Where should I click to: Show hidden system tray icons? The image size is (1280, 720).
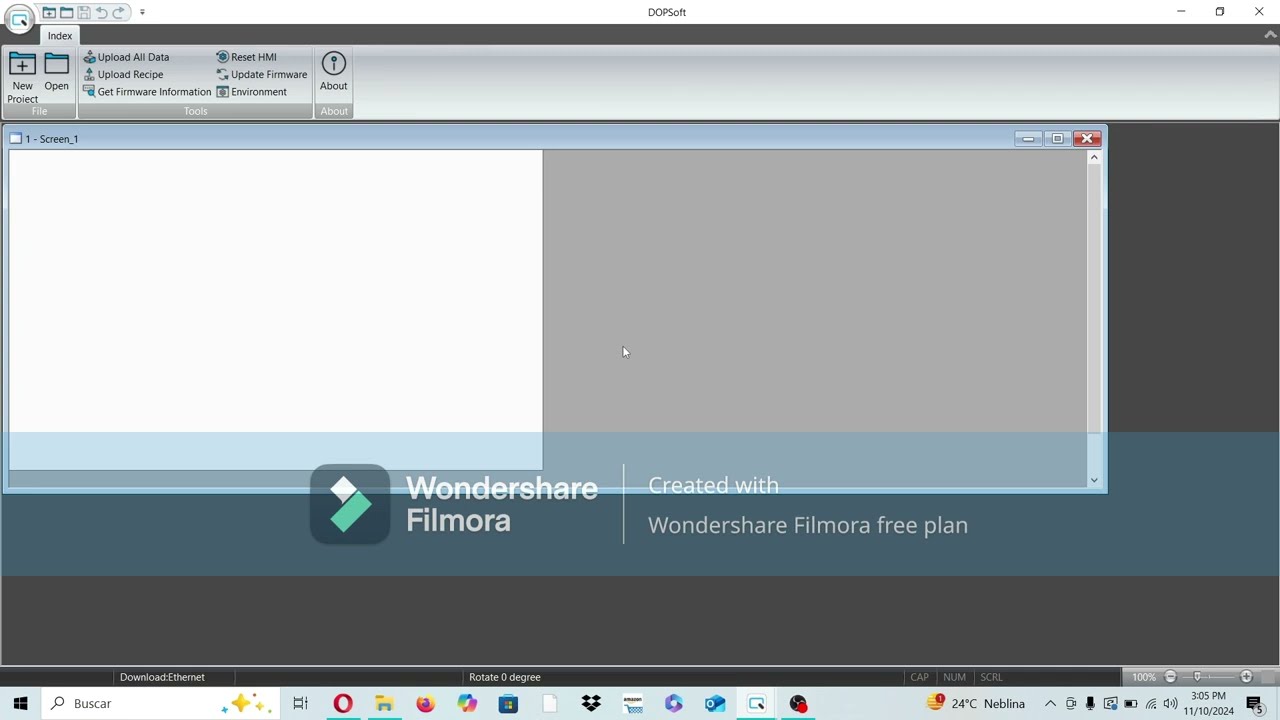(x=1050, y=704)
